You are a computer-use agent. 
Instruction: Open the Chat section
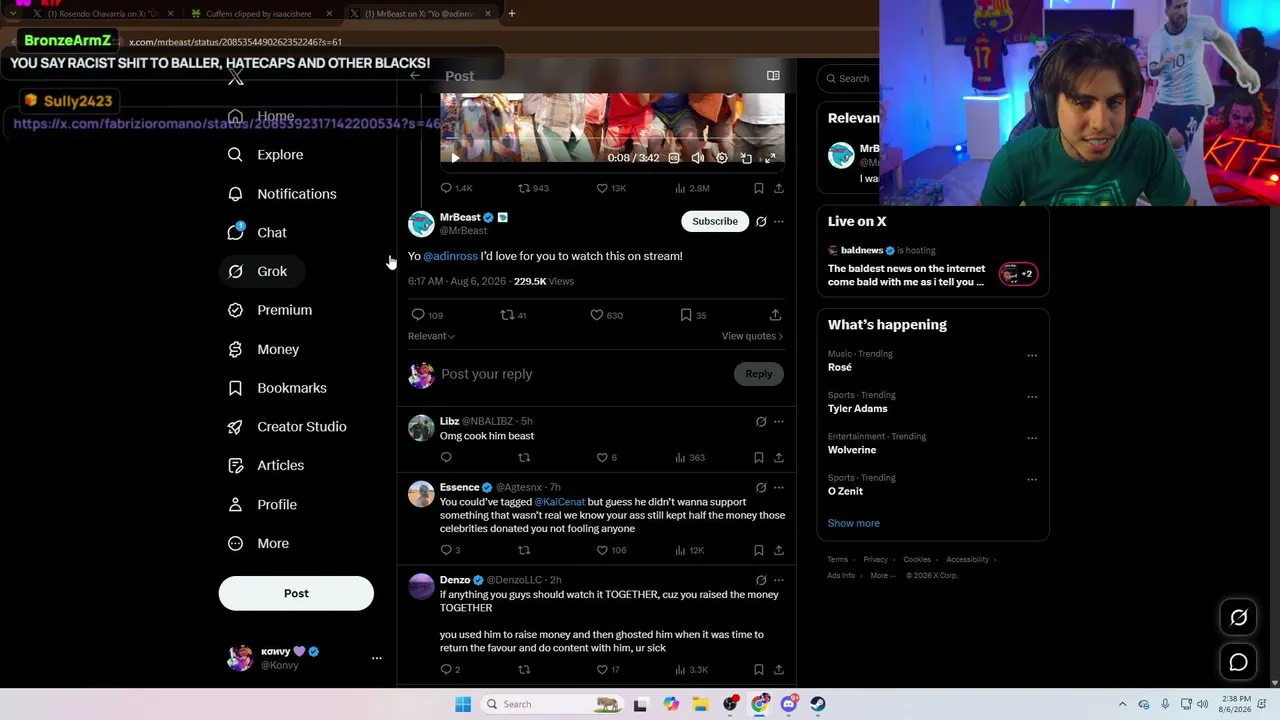(257, 233)
